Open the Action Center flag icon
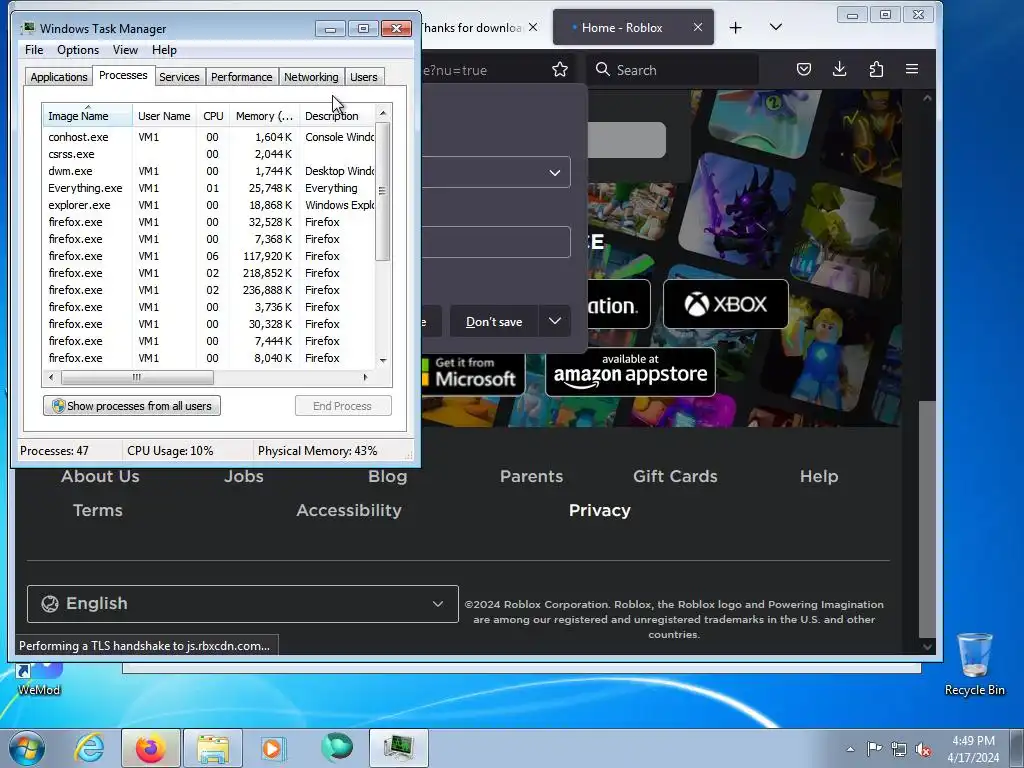Image resolution: width=1024 pixels, height=768 pixels. [x=874, y=749]
